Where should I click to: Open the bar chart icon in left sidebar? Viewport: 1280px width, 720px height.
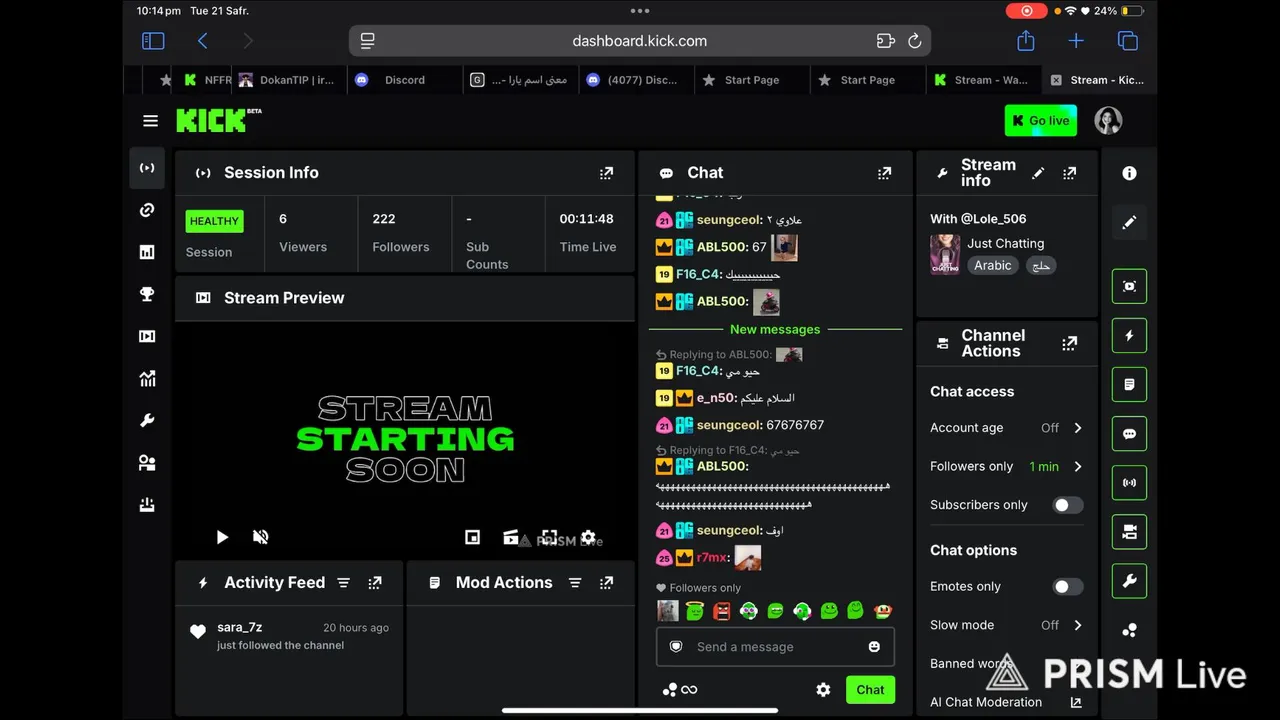[x=147, y=252]
